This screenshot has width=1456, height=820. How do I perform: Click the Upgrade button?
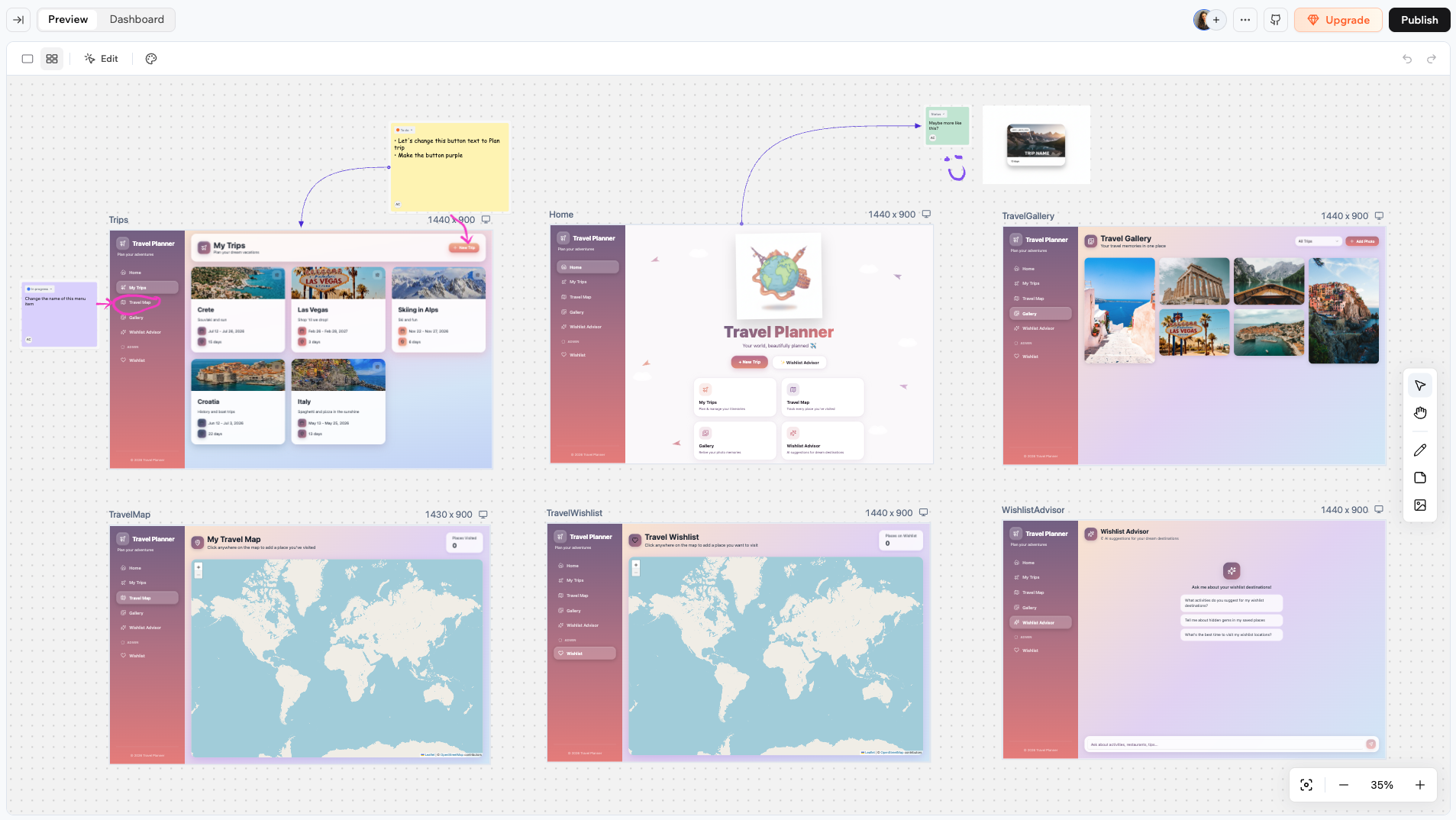pyautogui.click(x=1338, y=20)
